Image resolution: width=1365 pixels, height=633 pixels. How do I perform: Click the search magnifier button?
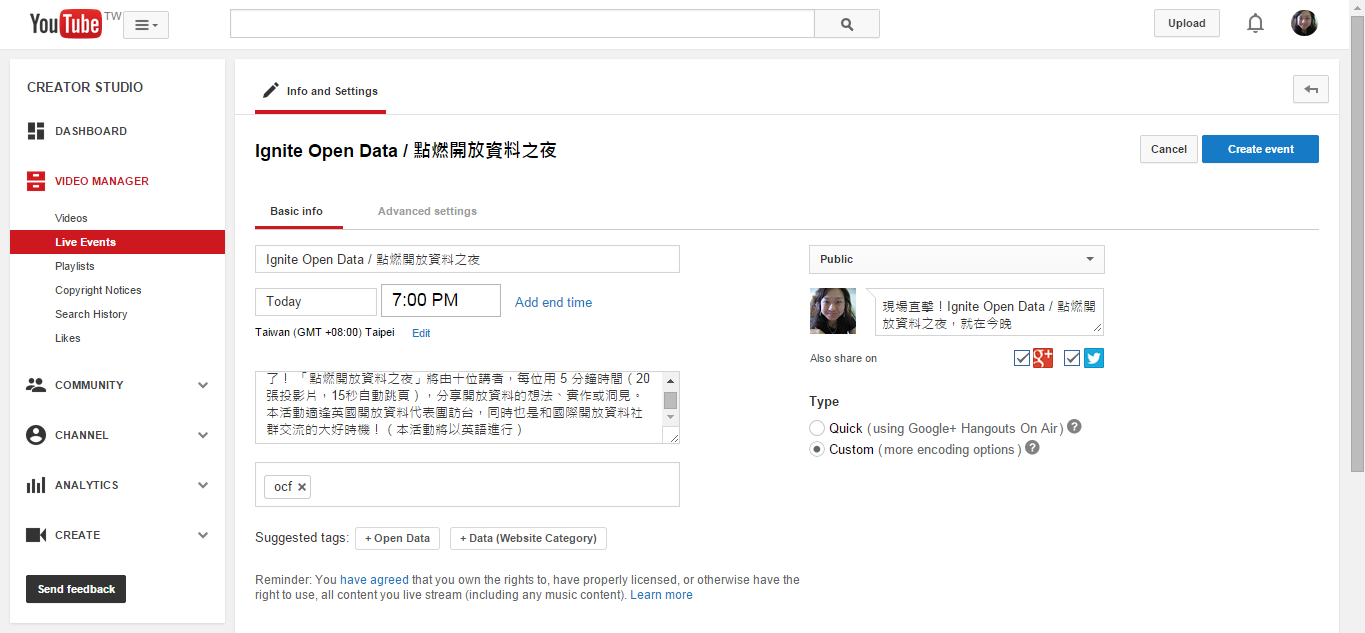click(x=847, y=24)
